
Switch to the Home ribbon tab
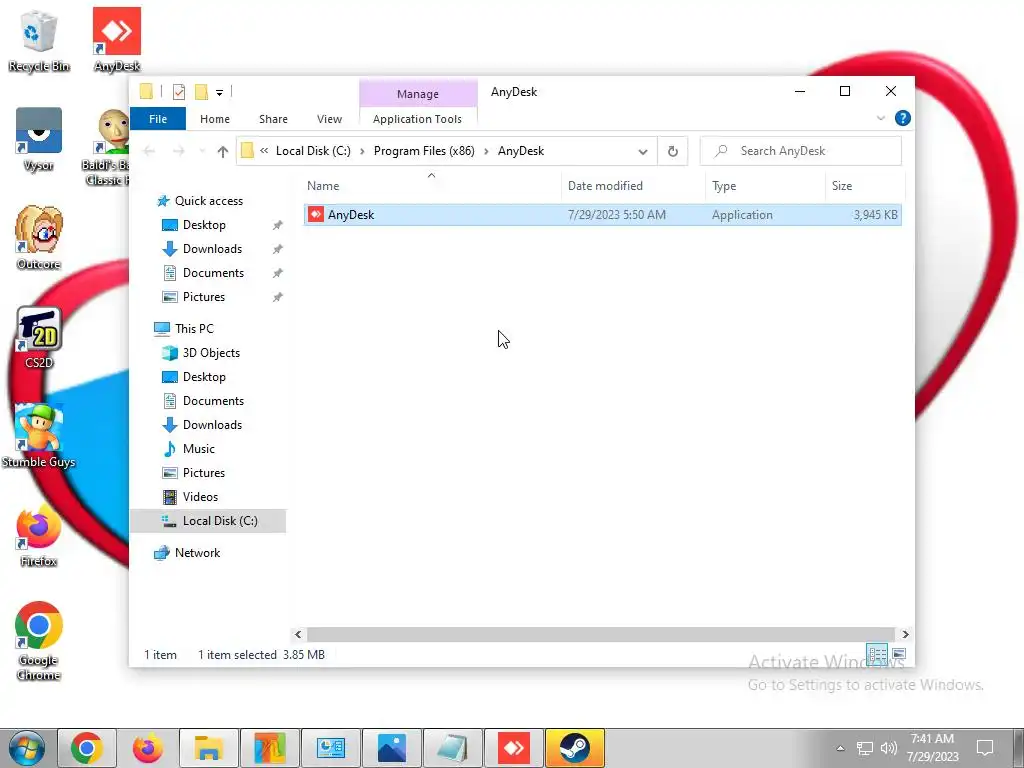point(215,119)
